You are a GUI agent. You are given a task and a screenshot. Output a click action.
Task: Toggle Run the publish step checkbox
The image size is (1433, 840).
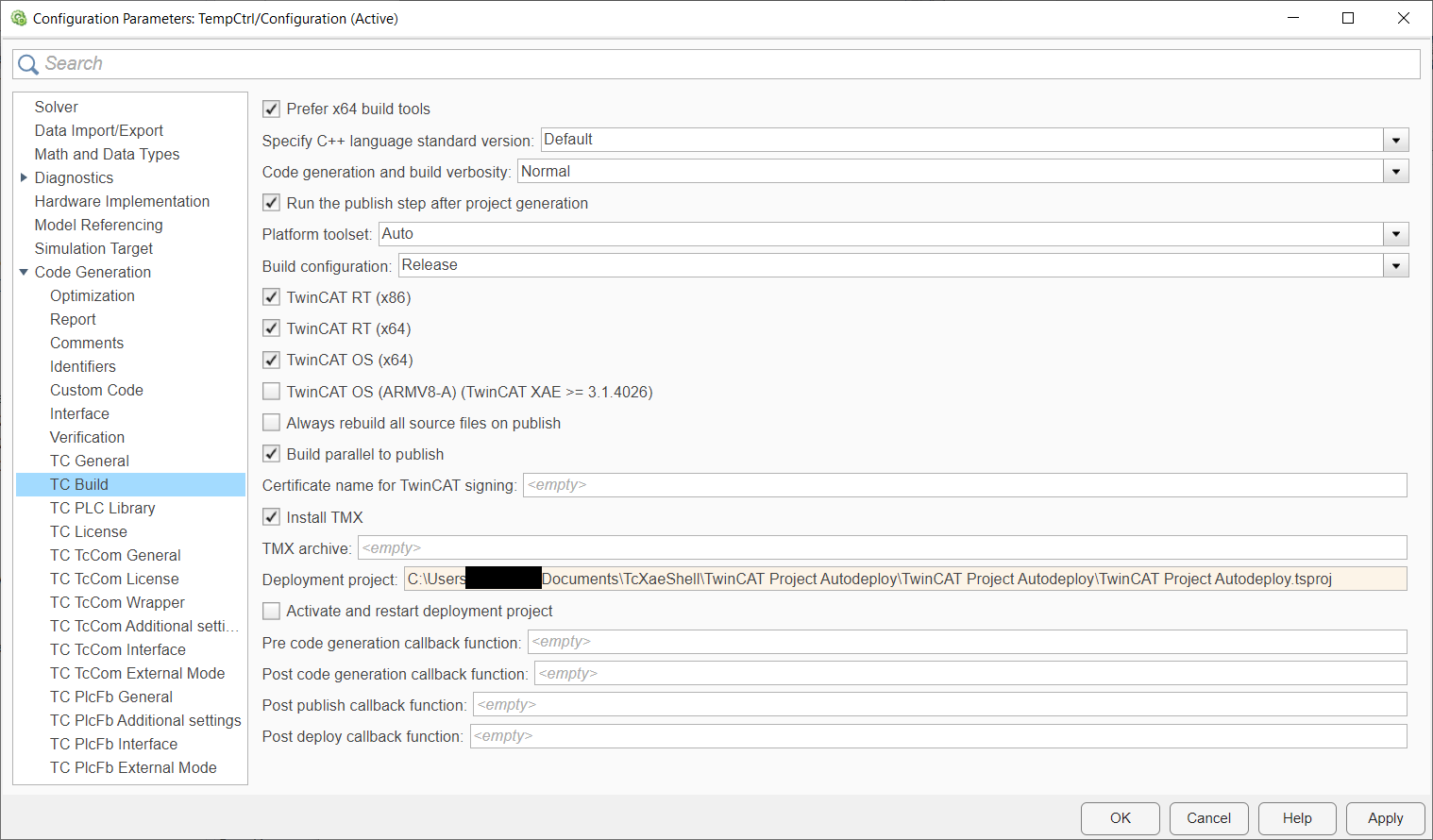point(272,203)
